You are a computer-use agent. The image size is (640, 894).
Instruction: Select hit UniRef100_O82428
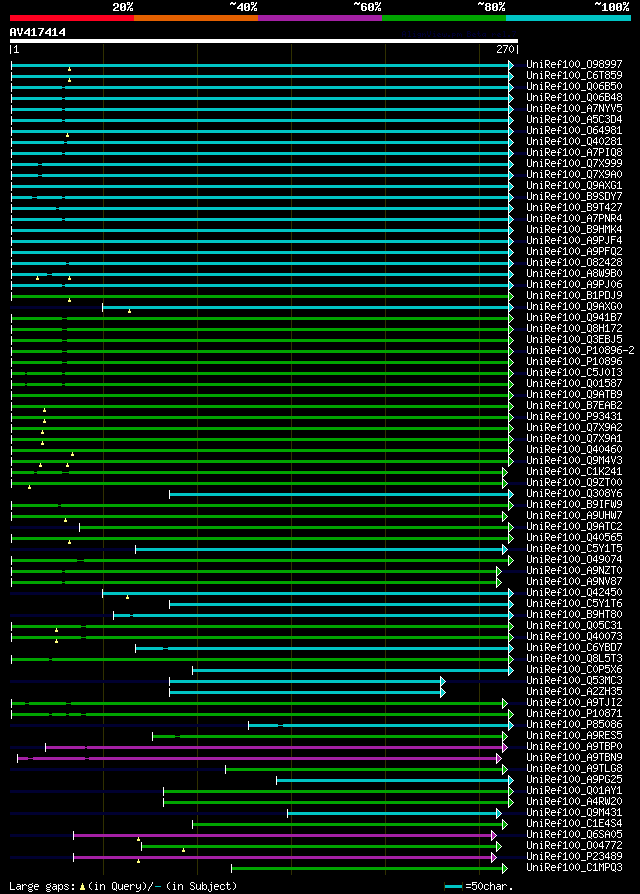[574, 262]
